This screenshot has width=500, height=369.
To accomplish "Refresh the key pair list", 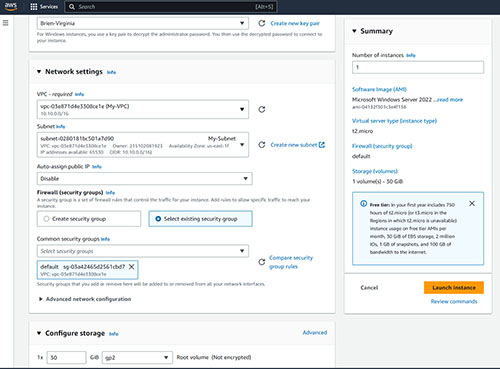I will click(262, 23).
